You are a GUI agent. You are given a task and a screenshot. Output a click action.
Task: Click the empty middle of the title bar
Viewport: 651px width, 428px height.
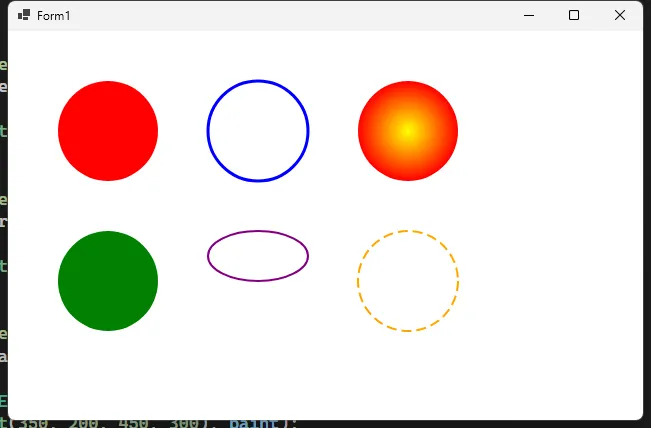click(x=300, y=15)
